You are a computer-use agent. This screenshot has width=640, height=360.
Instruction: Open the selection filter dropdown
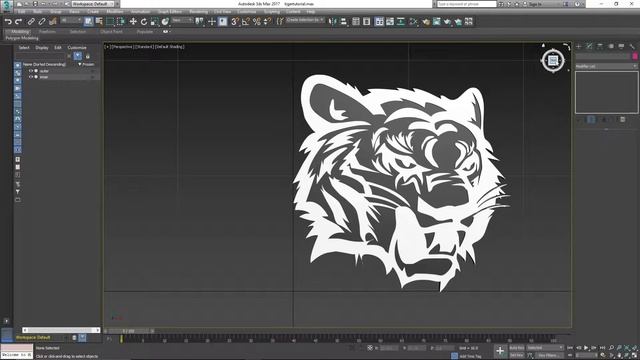70,20
